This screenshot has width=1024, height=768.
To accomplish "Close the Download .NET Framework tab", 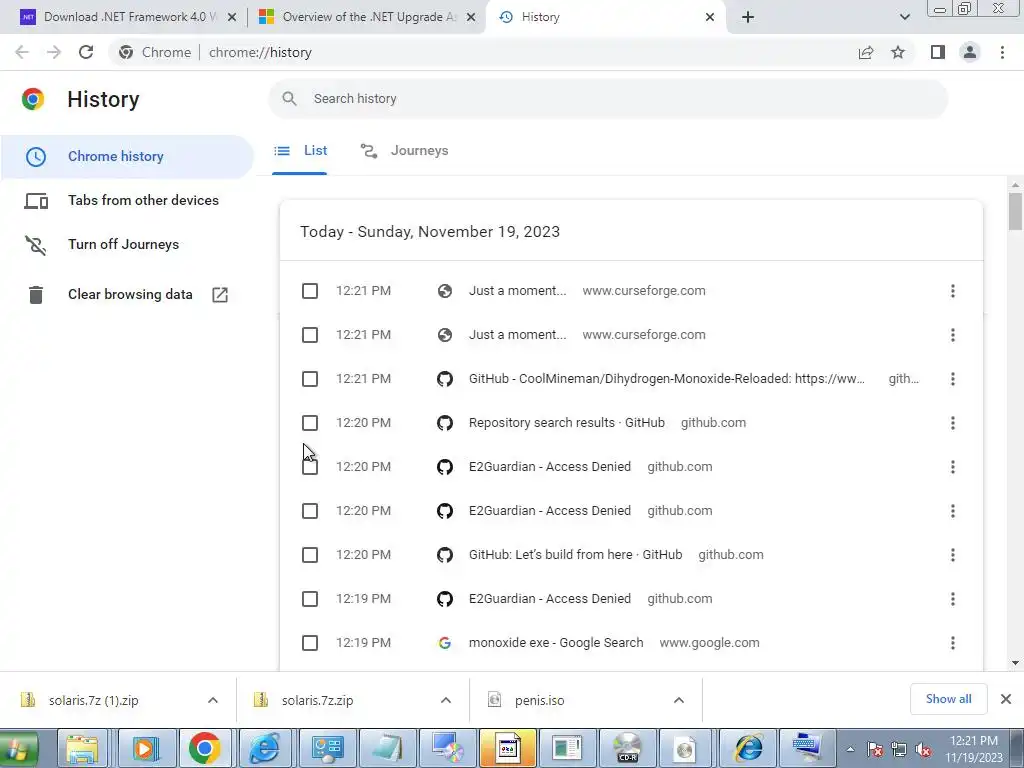I will (231, 17).
